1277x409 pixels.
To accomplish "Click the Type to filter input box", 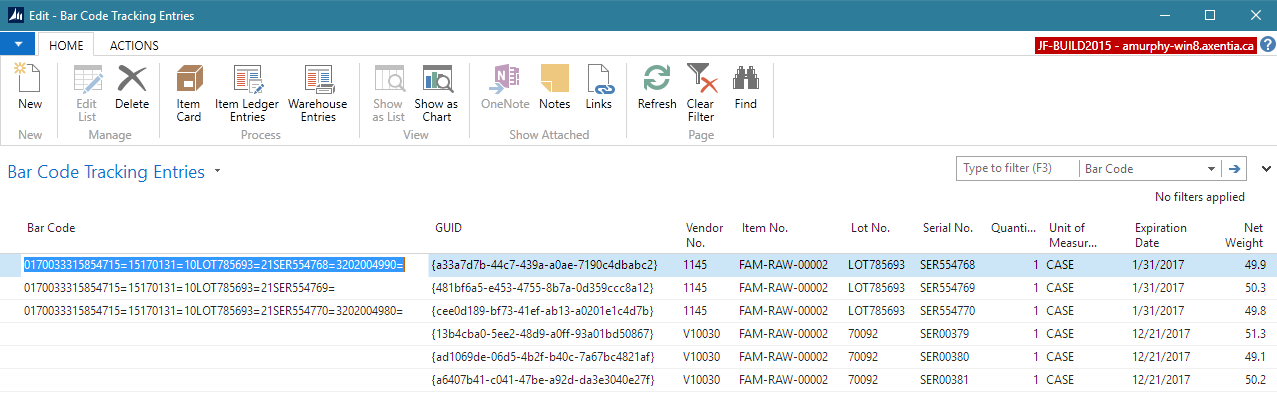I will tap(1017, 169).
